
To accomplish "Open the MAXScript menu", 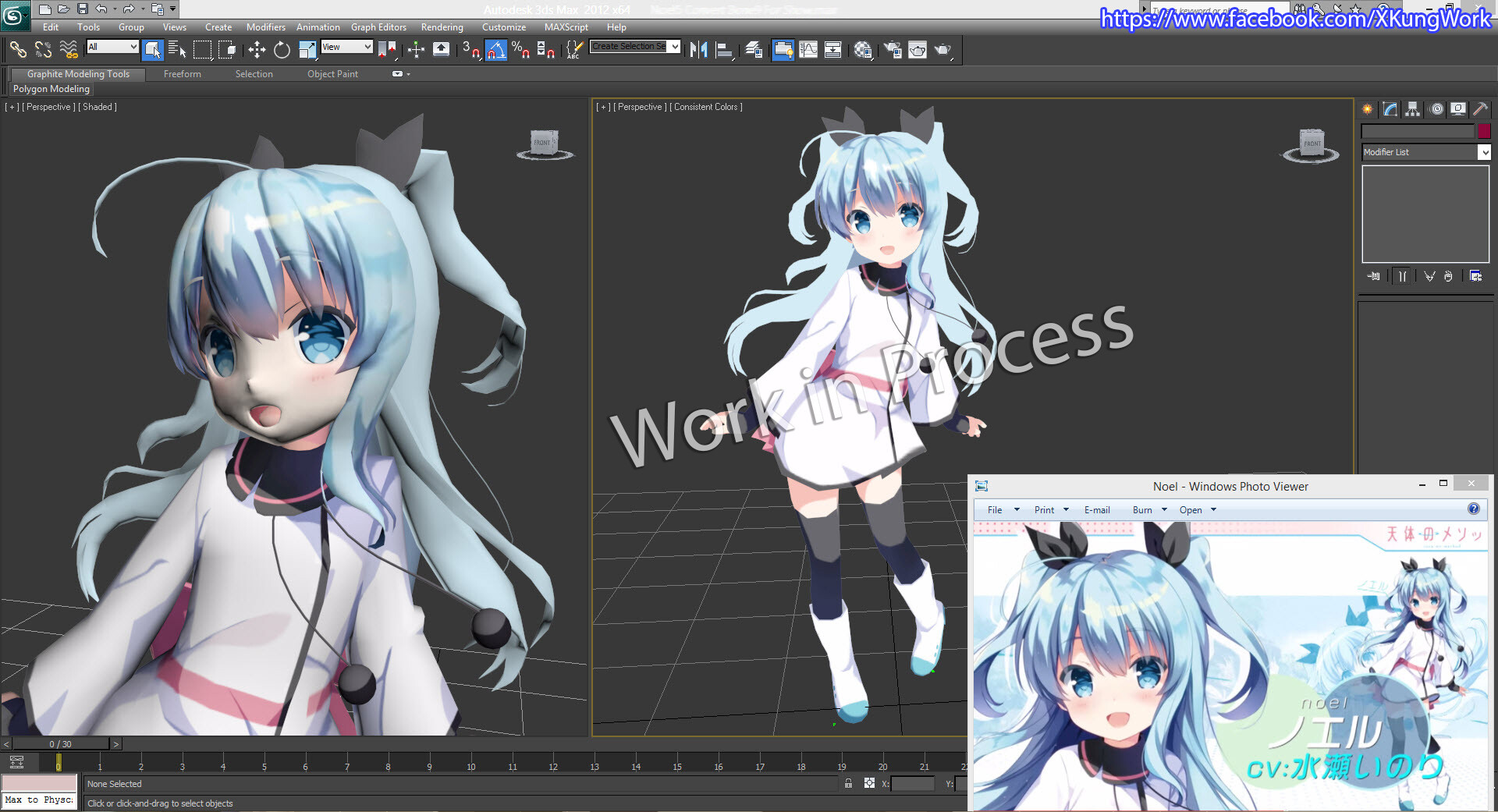I will click(x=566, y=27).
